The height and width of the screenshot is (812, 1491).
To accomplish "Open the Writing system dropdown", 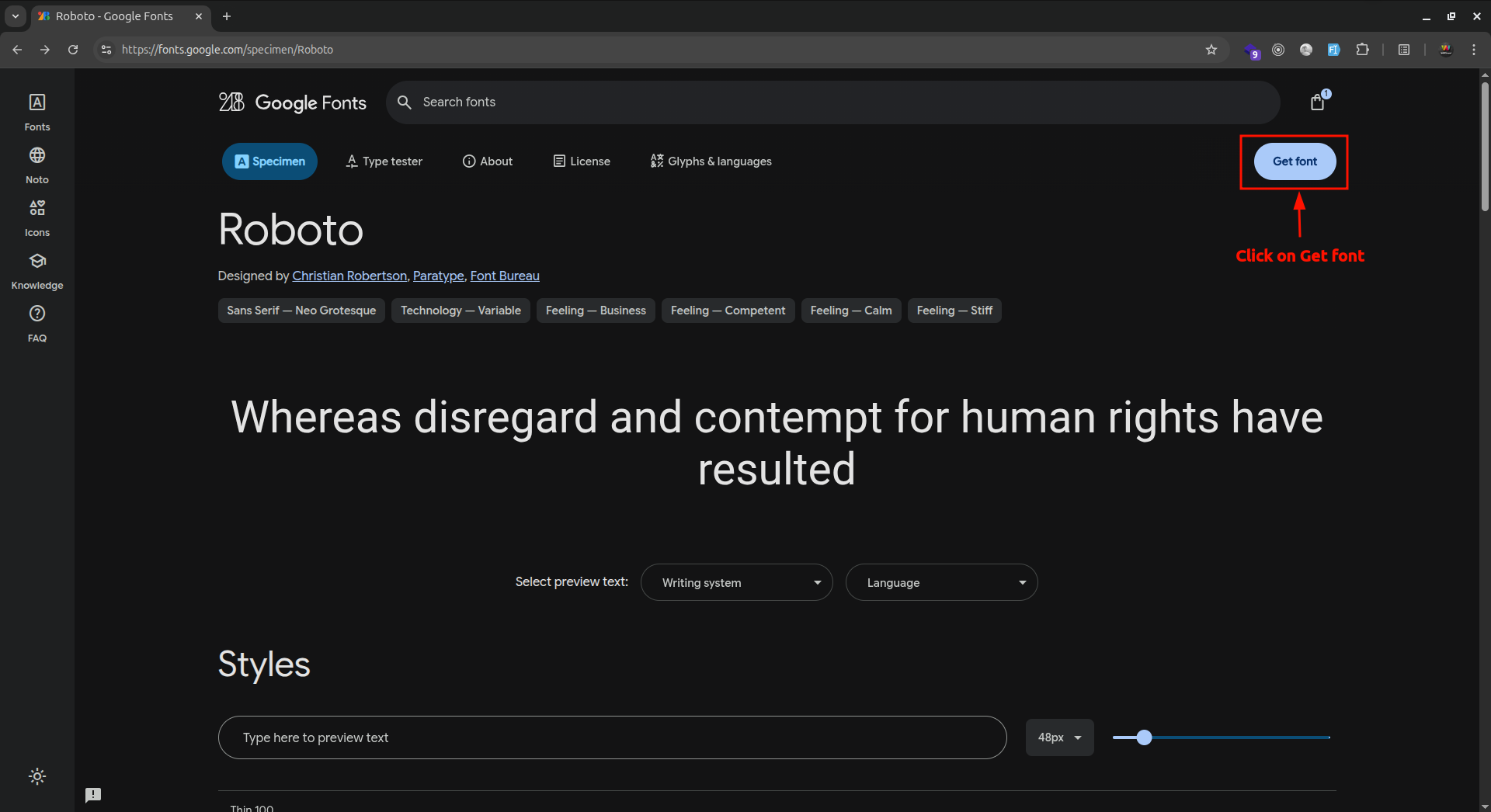I will point(736,582).
